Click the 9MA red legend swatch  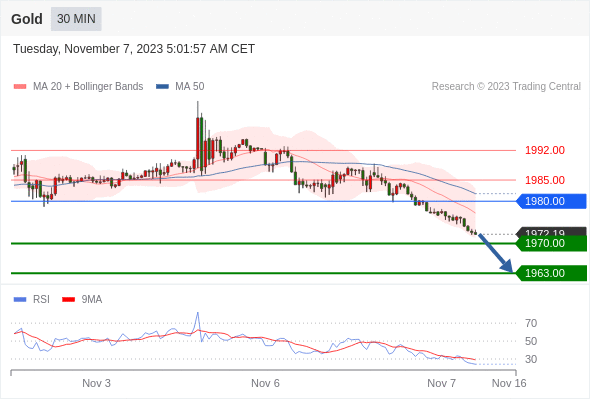pos(68,300)
